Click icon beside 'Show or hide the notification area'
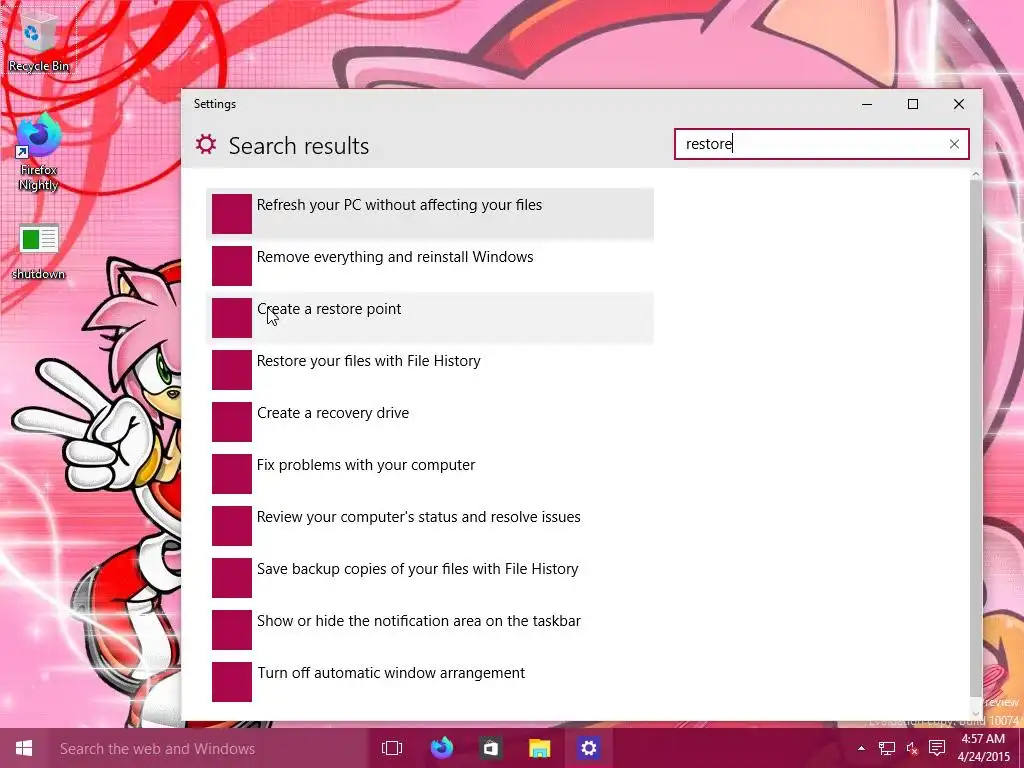This screenshot has width=1024, height=768. pos(232,630)
